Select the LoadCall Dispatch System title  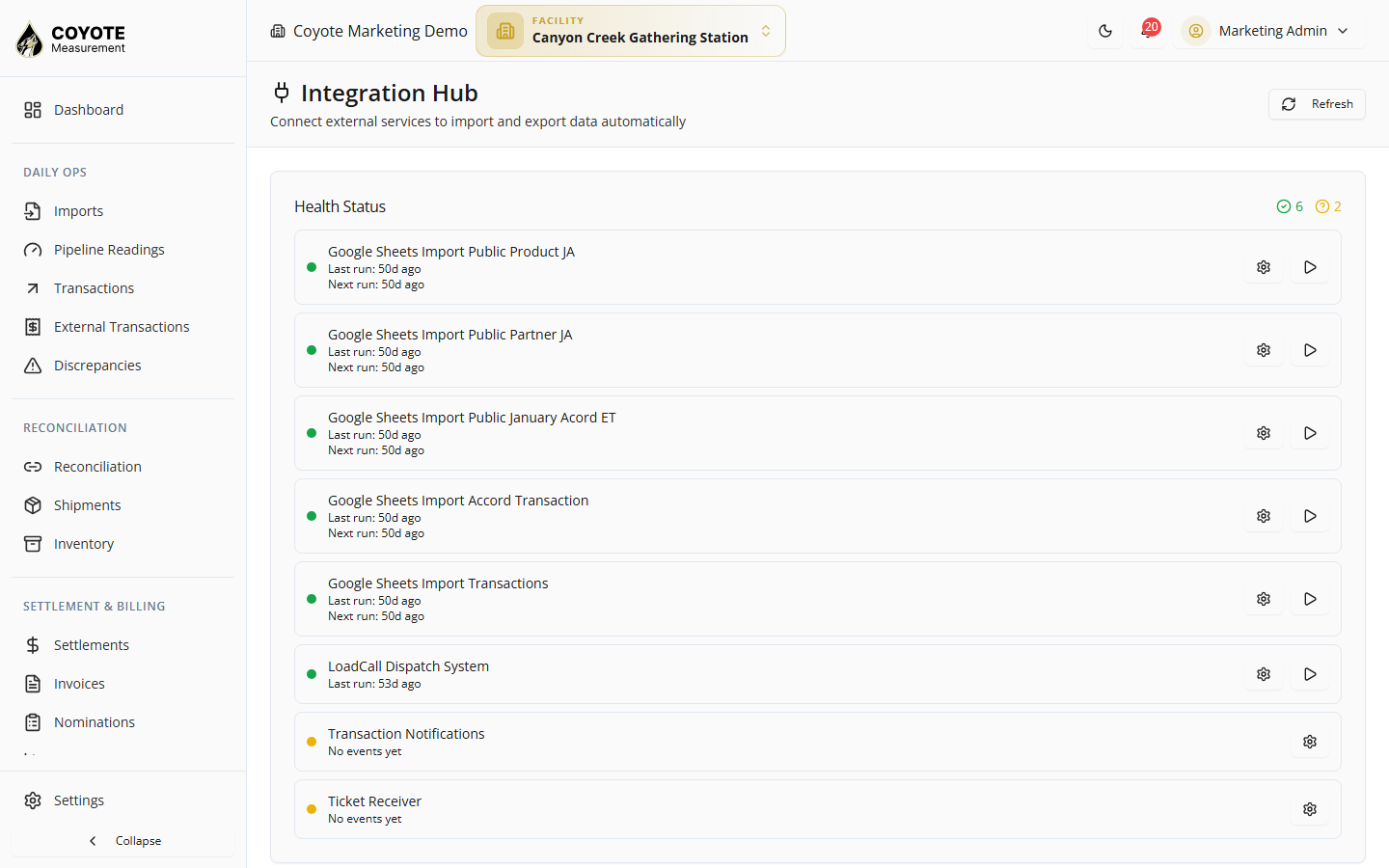pos(408,666)
